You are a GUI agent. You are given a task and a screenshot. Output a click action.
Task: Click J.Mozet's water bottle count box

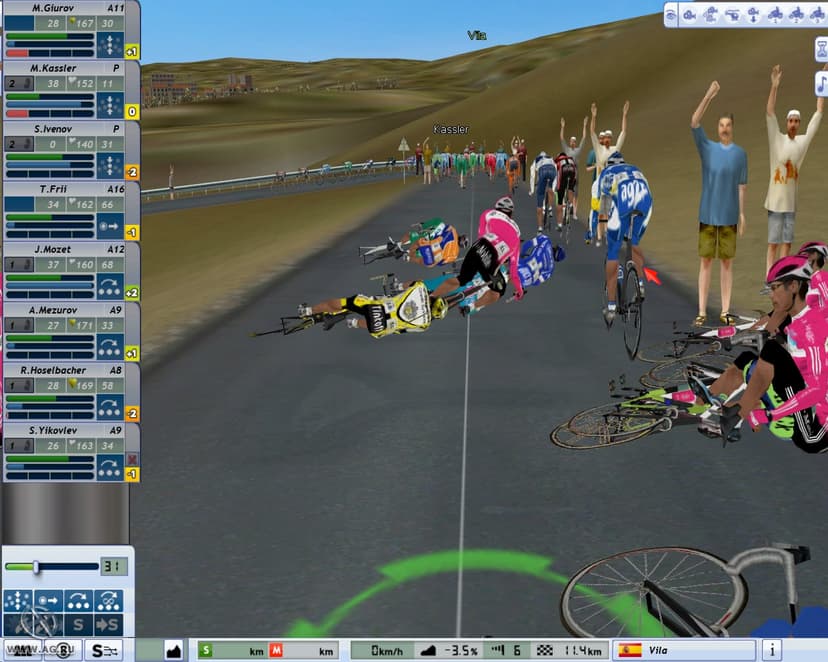coord(20,264)
